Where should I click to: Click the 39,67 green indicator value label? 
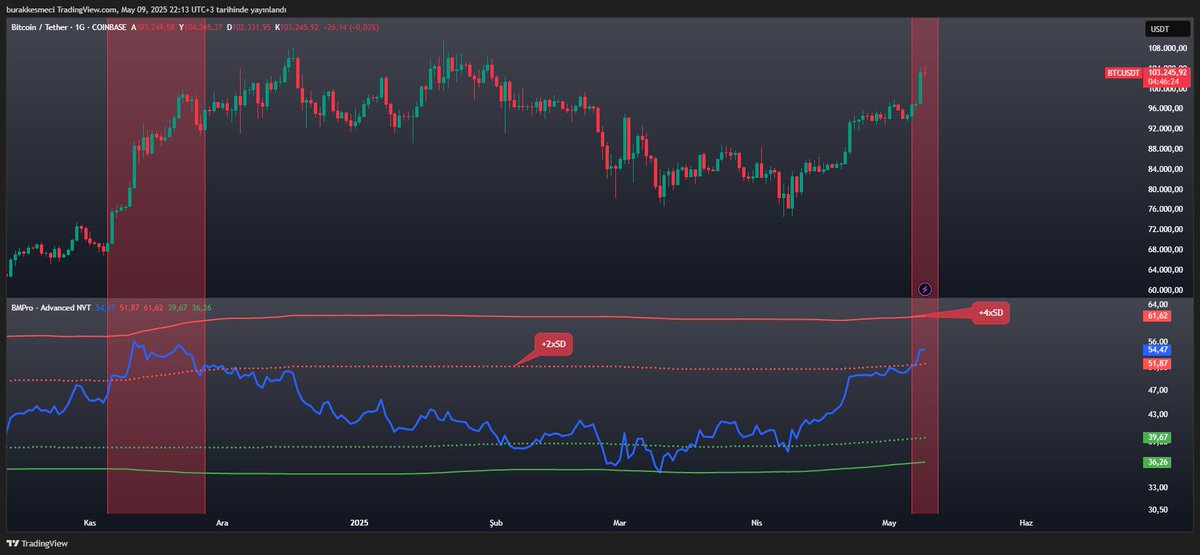click(x=1158, y=437)
